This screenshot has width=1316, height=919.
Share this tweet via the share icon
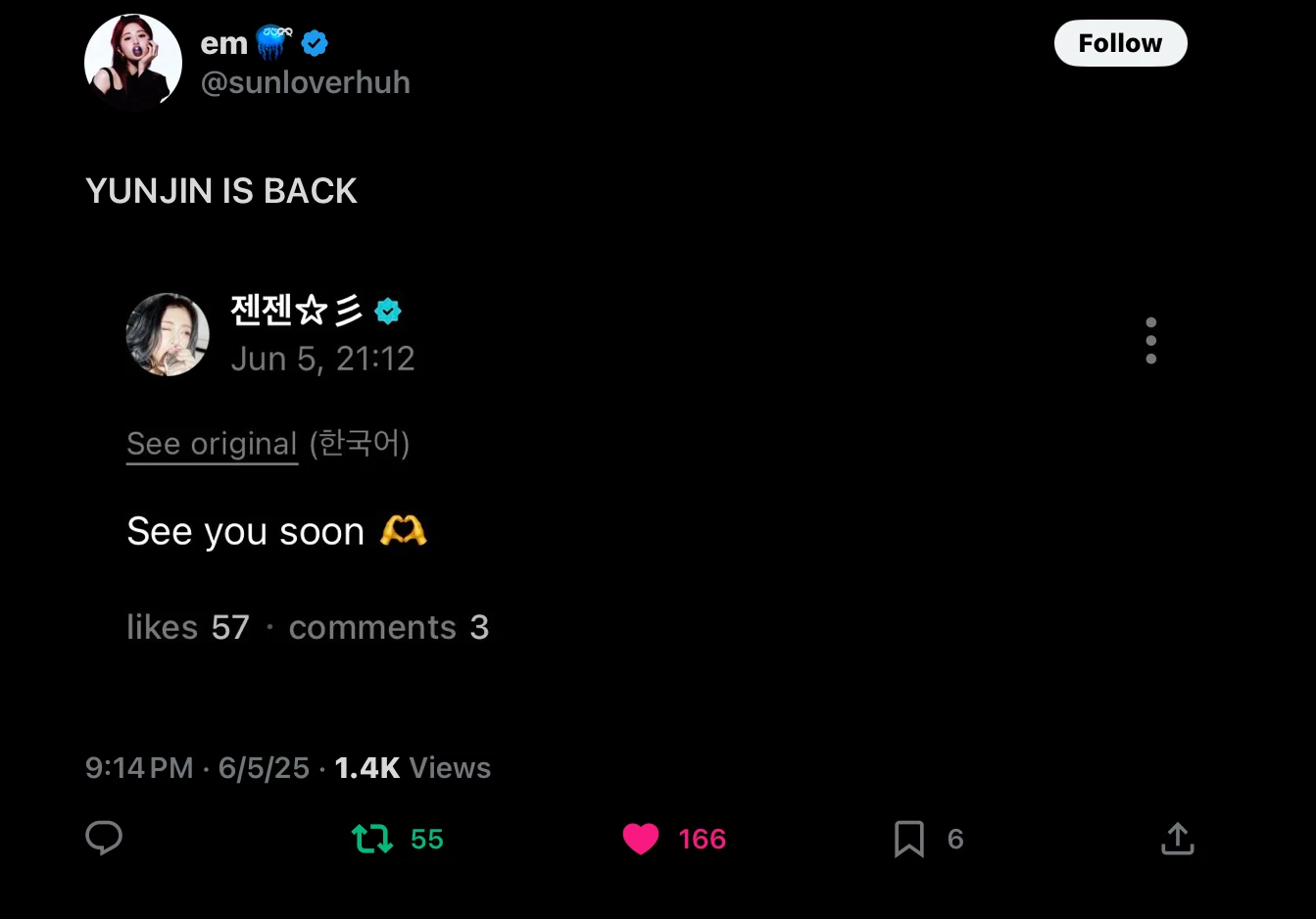pos(1178,838)
